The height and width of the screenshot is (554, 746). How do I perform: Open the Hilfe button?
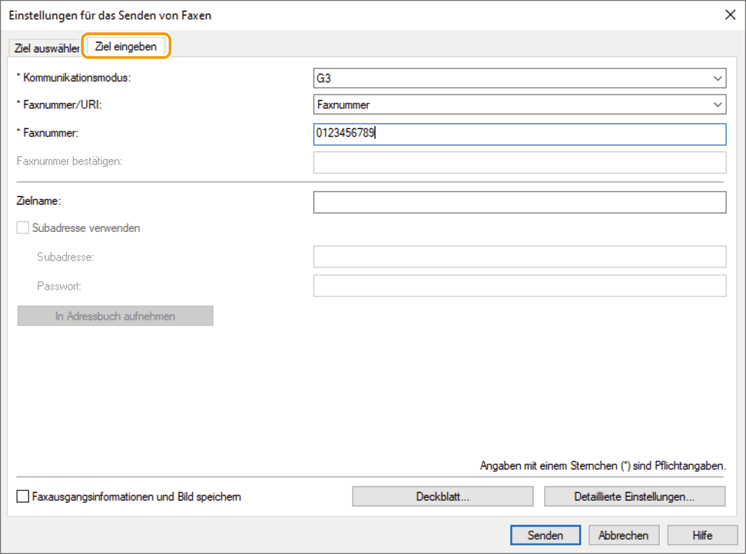coord(702,535)
